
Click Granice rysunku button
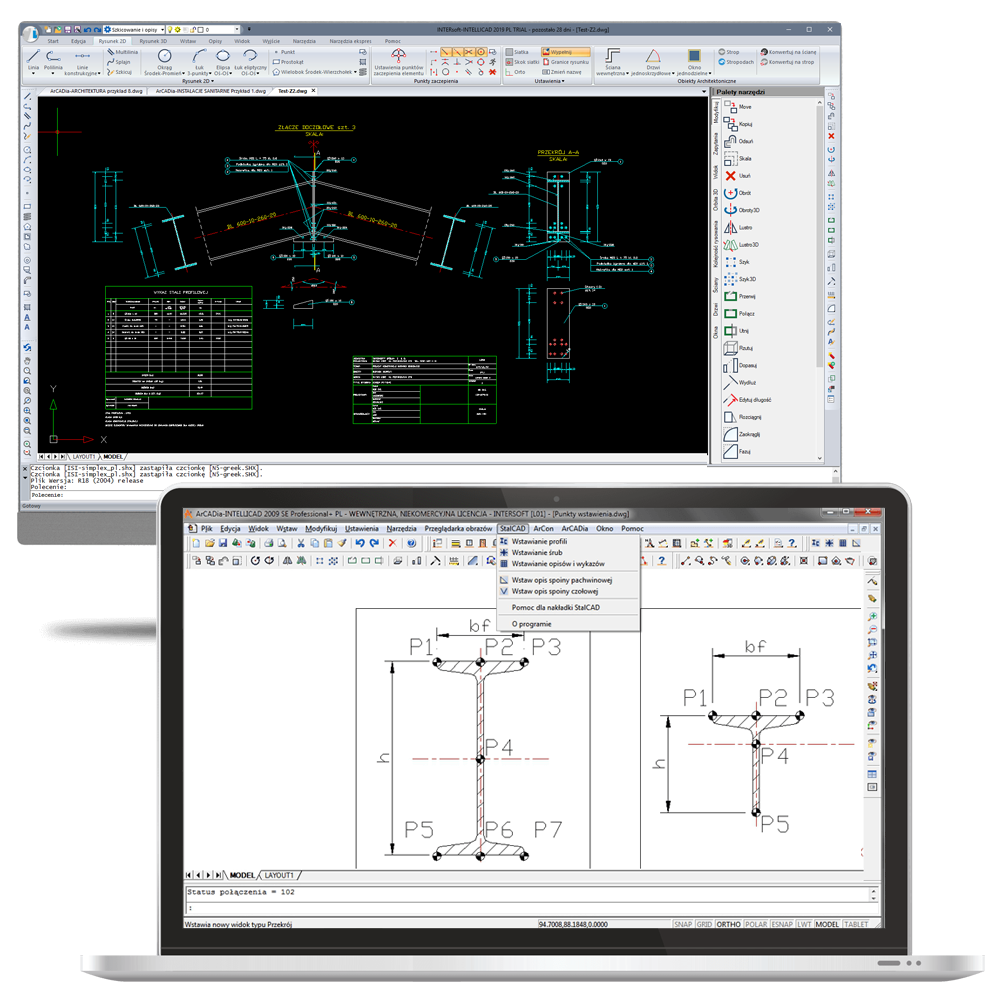click(566, 62)
